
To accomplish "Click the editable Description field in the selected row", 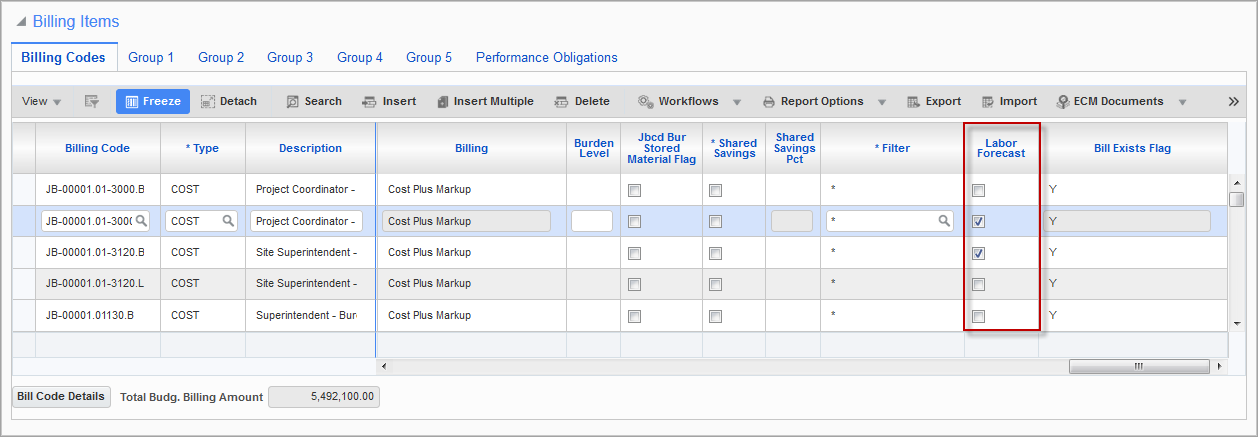I will [x=306, y=221].
